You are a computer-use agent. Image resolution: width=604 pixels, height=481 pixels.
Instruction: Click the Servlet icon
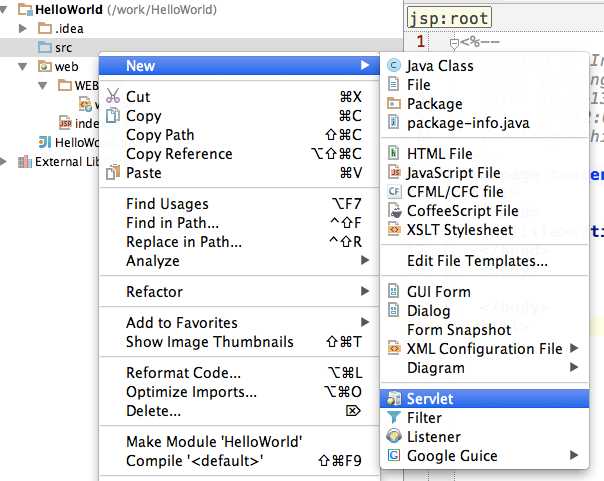pyautogui.click(x=394, y=399)
